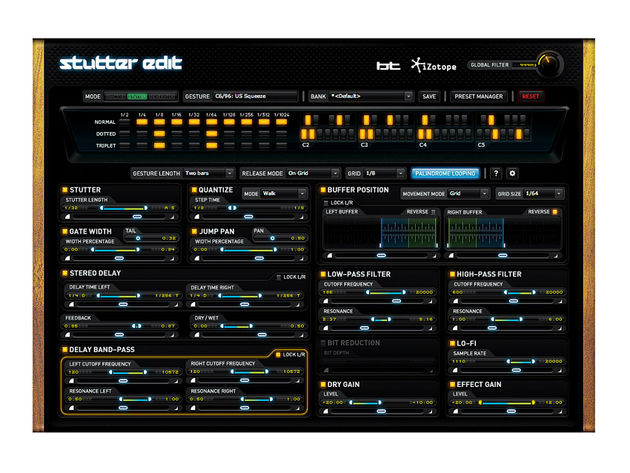Viewport: 630px width, 473px height.
Task: Toggle the Normal 1/1024 stutter length cell
Action: point(282,122)
